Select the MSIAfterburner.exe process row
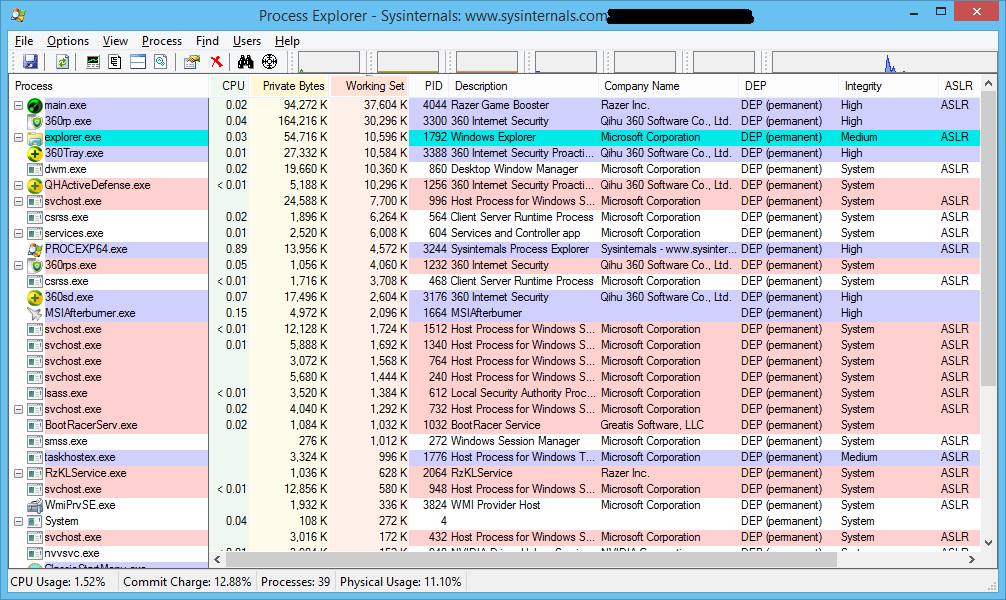This screenshot has height=600, width=1006. pos(89,313)
